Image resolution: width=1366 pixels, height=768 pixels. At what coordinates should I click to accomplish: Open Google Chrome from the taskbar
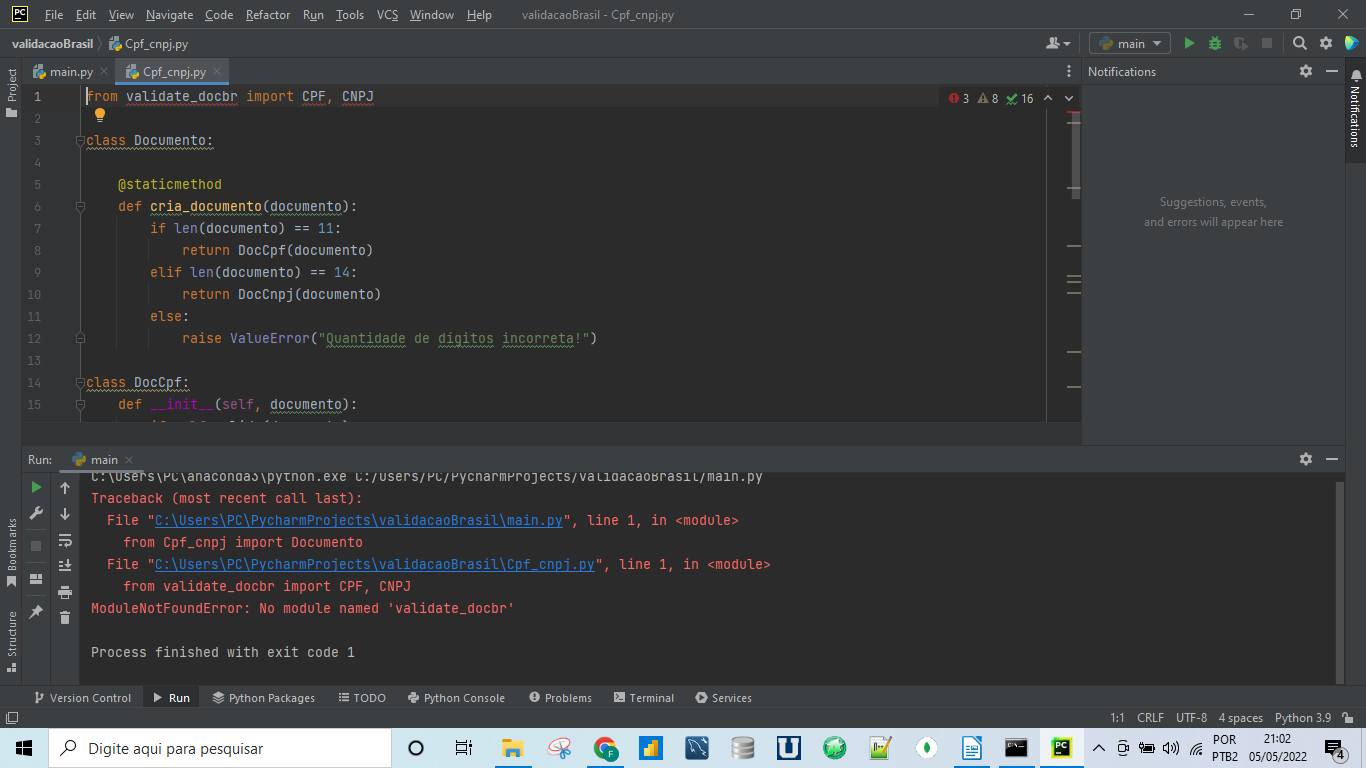click(605, 747)
